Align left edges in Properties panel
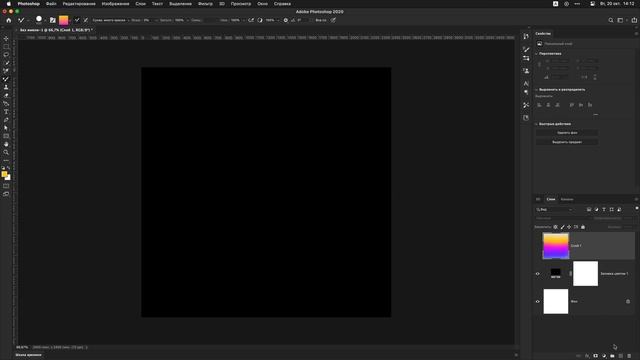Screen dimensions: 640x360 539,105
